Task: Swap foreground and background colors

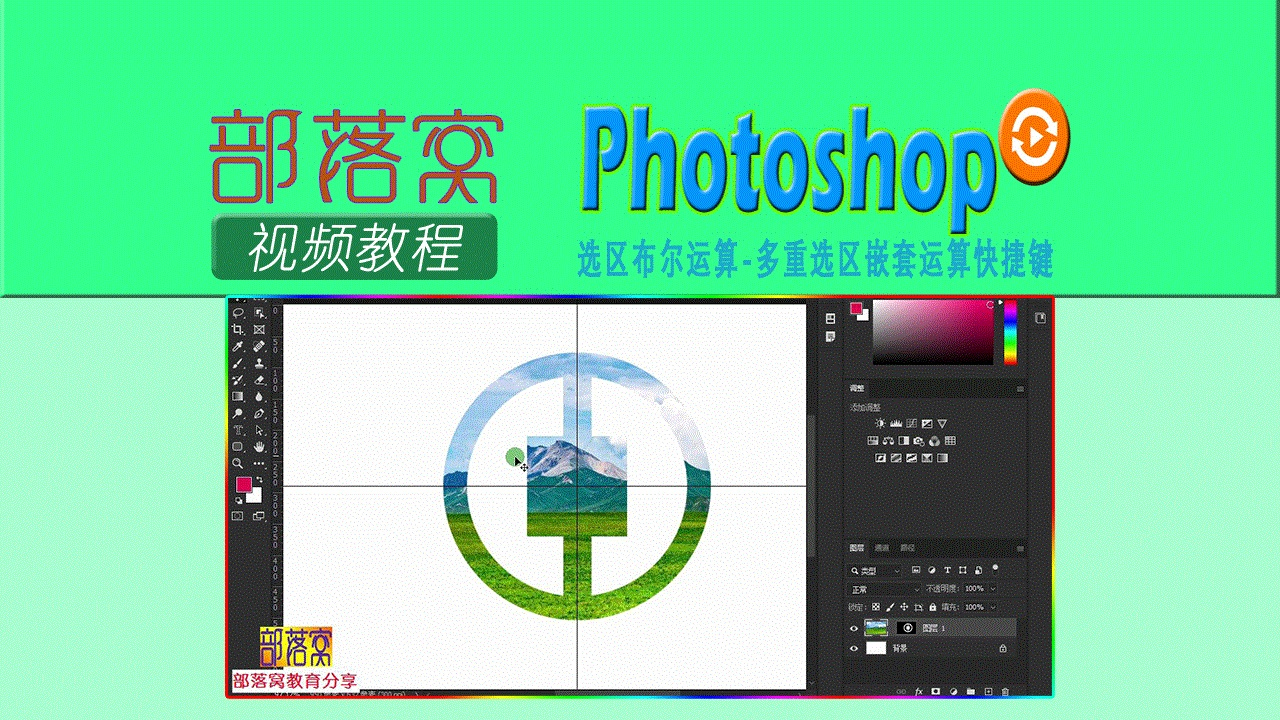Action: point(258,480)
